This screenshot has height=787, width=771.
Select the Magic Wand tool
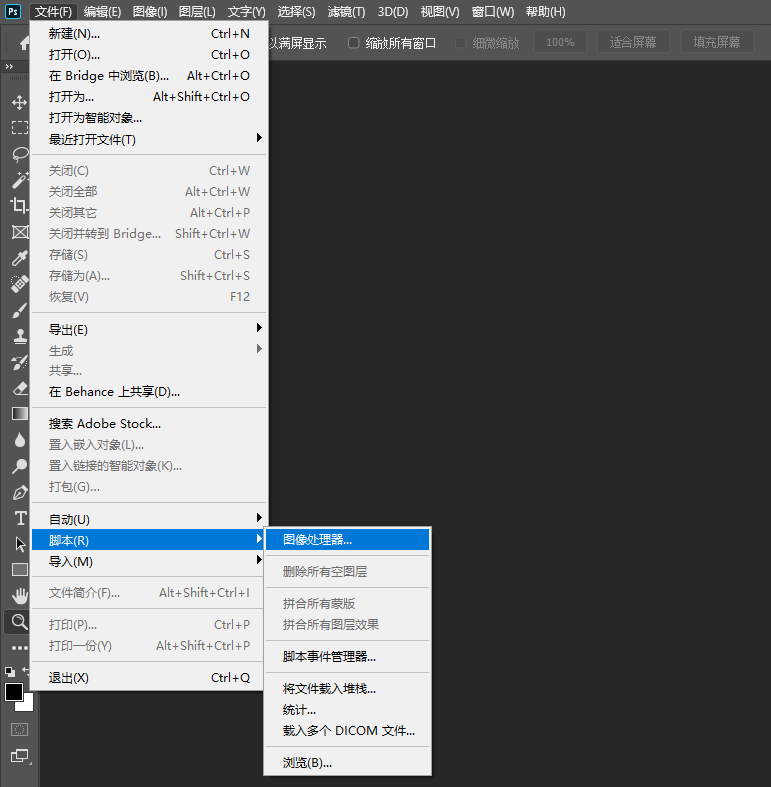click(19, 180)
